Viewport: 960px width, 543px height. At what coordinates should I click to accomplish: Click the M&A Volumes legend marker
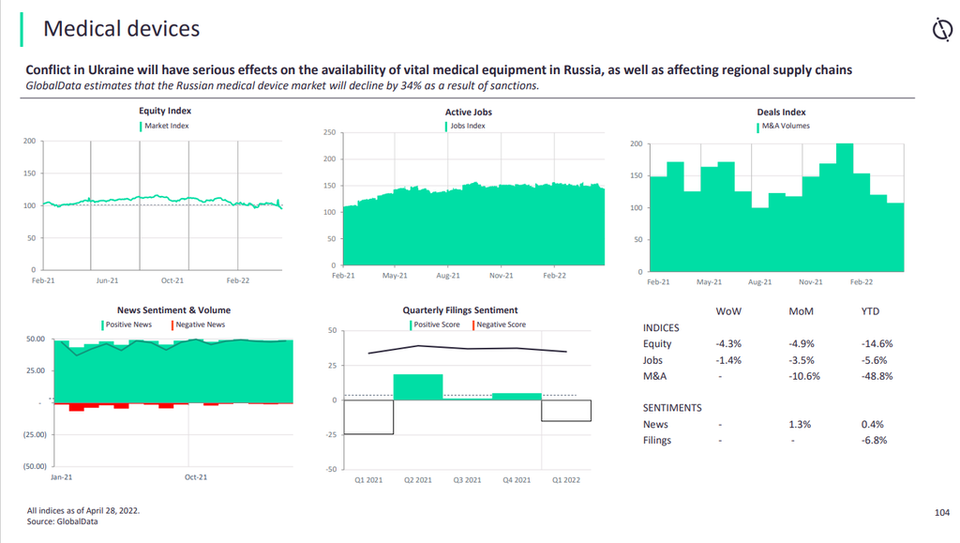[759, 126]
